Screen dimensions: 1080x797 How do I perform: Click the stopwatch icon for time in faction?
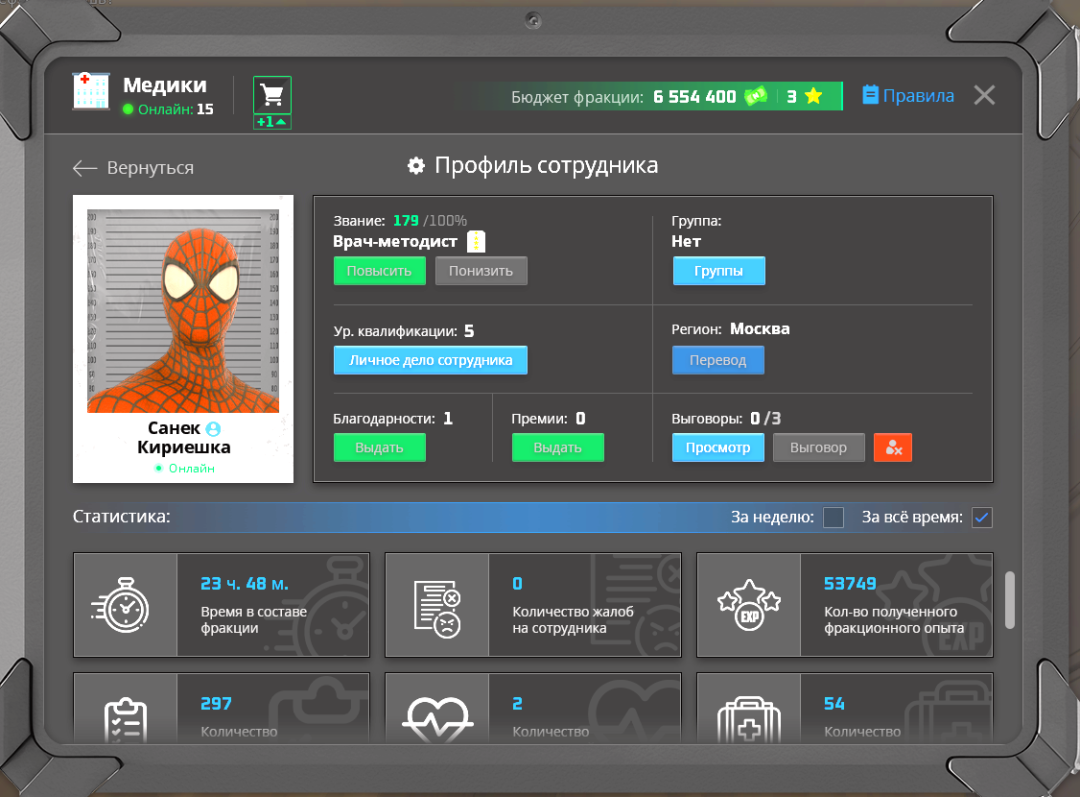point(121,605)
